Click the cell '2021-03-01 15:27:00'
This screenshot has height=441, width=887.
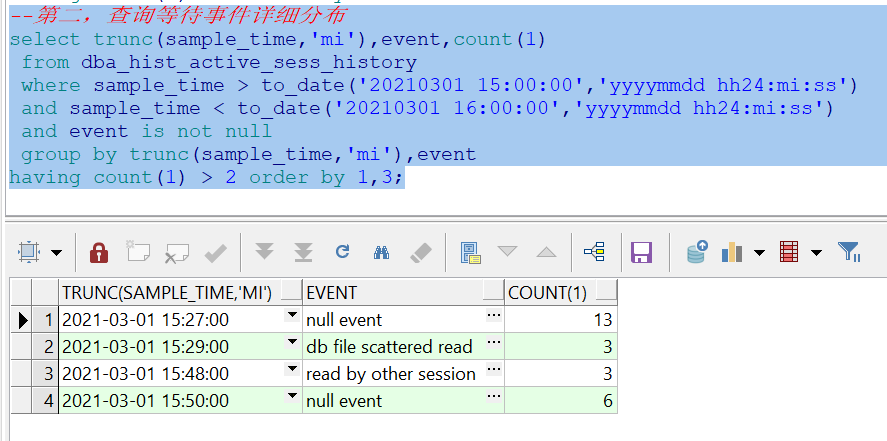tap(180, 319)
